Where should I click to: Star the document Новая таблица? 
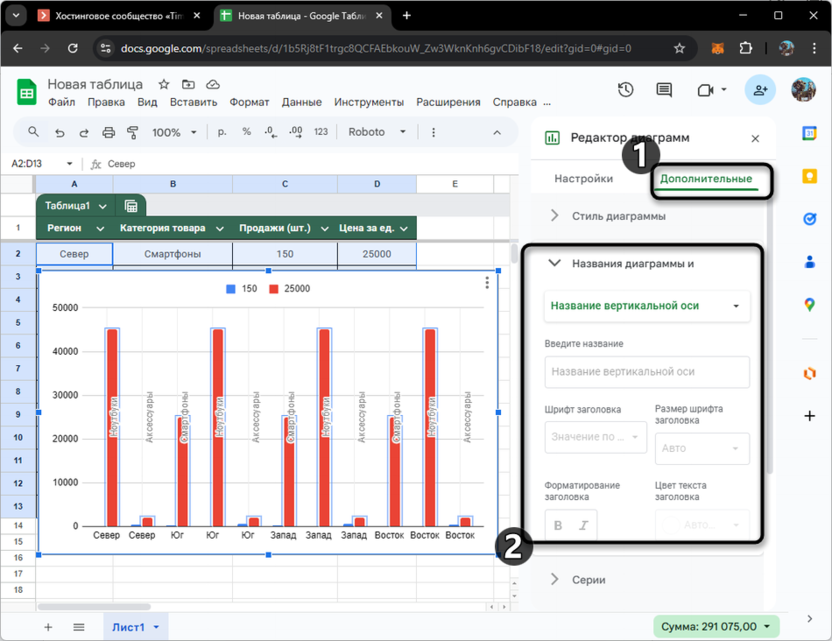164,85
